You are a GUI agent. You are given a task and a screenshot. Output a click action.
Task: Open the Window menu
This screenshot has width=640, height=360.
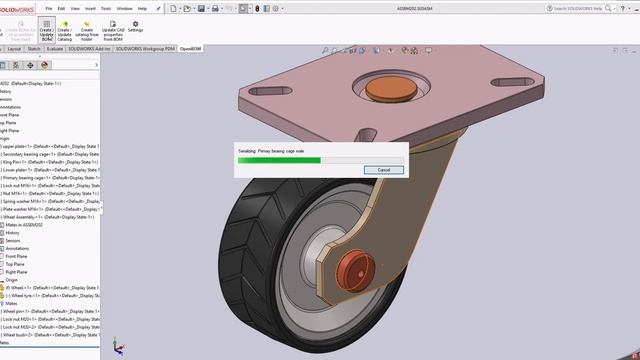coord(124,8)
